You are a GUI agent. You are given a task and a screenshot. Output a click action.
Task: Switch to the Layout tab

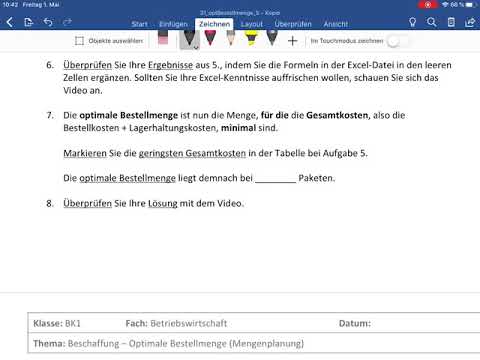pos(252,24)
